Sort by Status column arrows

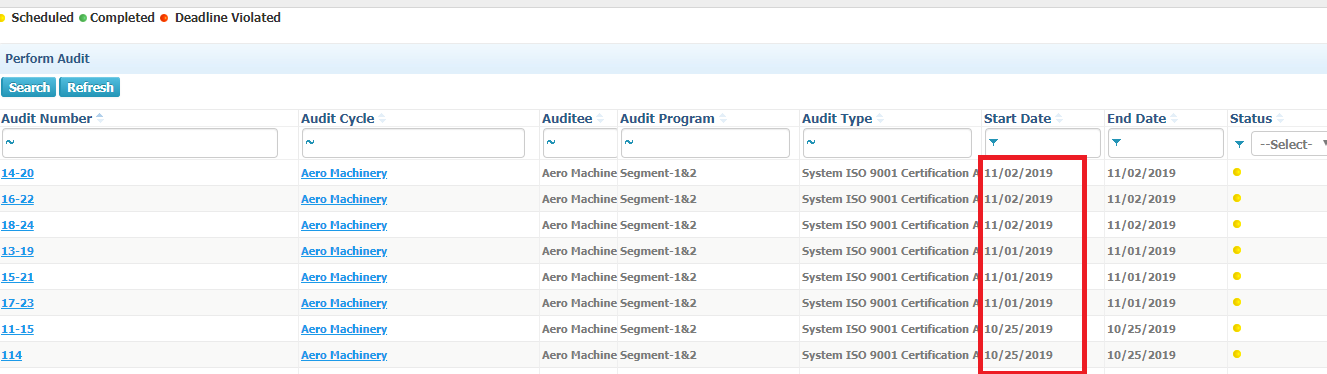coord(1281,119)
